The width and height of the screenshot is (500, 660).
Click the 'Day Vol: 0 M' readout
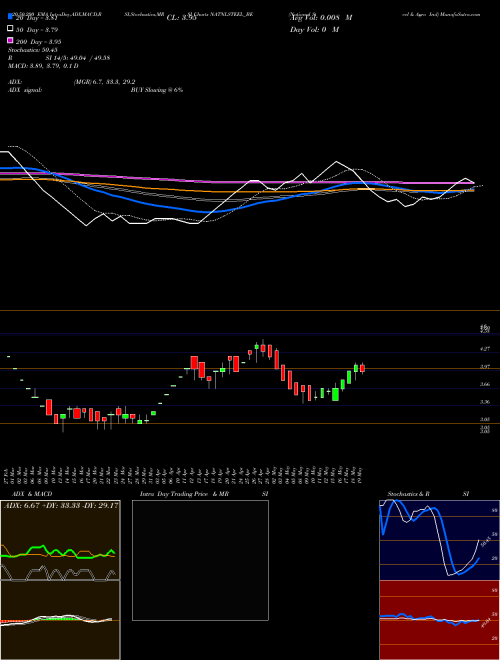[x=314, y=30]
